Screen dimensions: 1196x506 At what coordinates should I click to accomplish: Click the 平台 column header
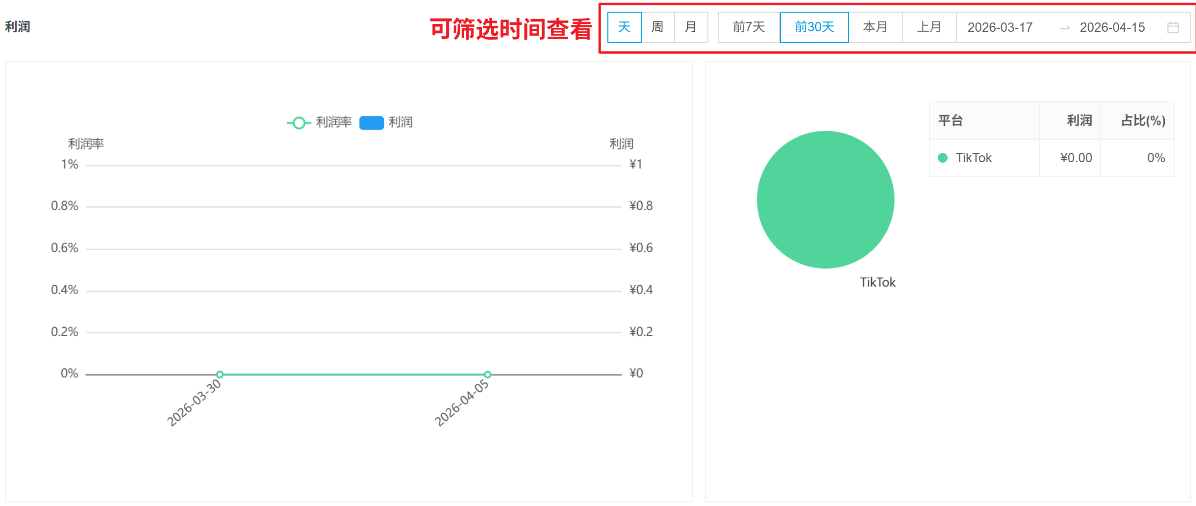coord(950,121)
